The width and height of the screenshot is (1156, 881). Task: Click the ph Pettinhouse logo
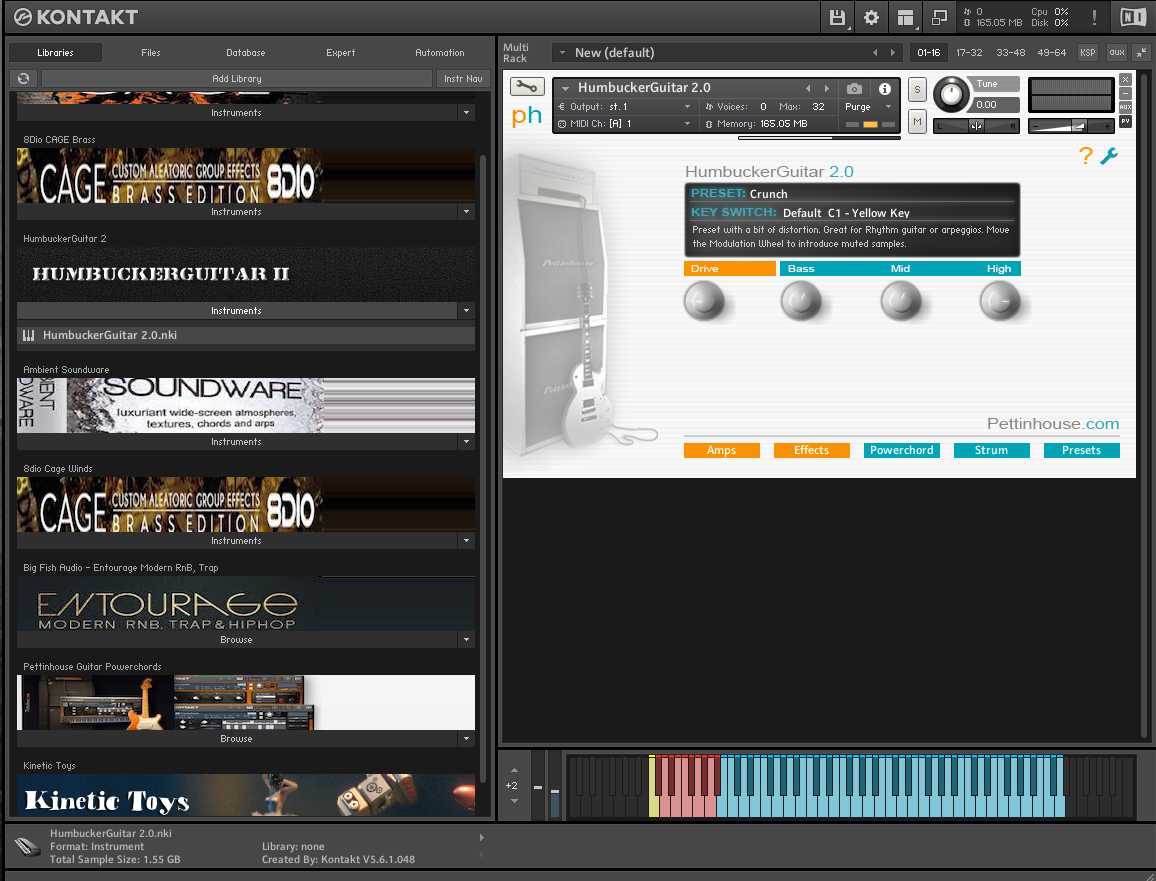coord(526,116)
